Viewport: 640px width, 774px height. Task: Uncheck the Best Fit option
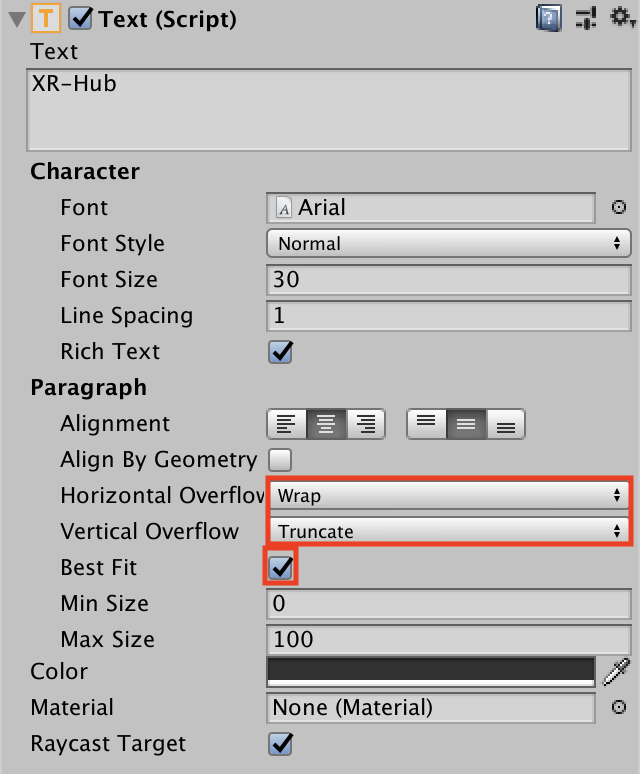tap(281, 568)
